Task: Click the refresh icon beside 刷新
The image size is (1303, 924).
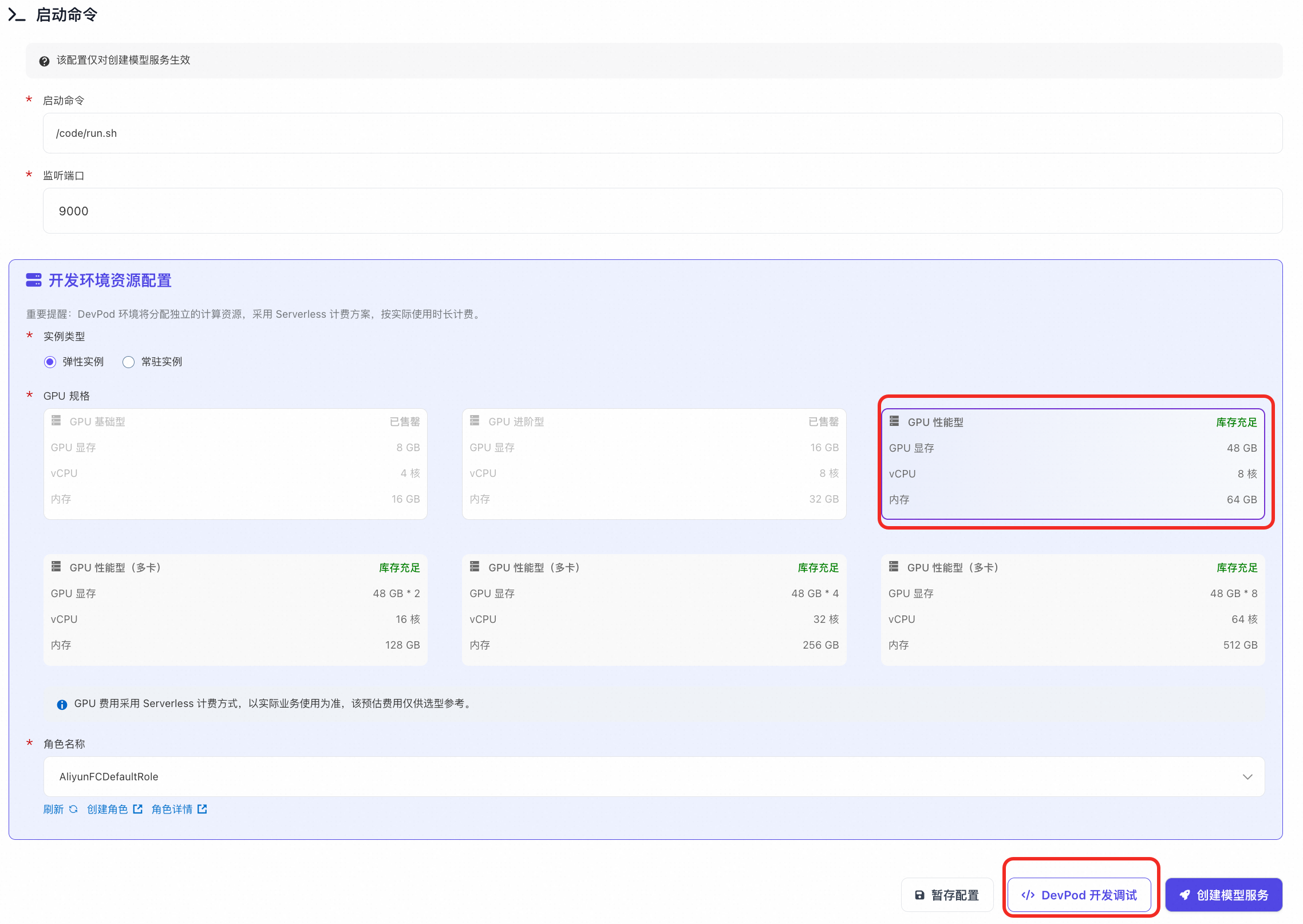Action: click(73, 809)
